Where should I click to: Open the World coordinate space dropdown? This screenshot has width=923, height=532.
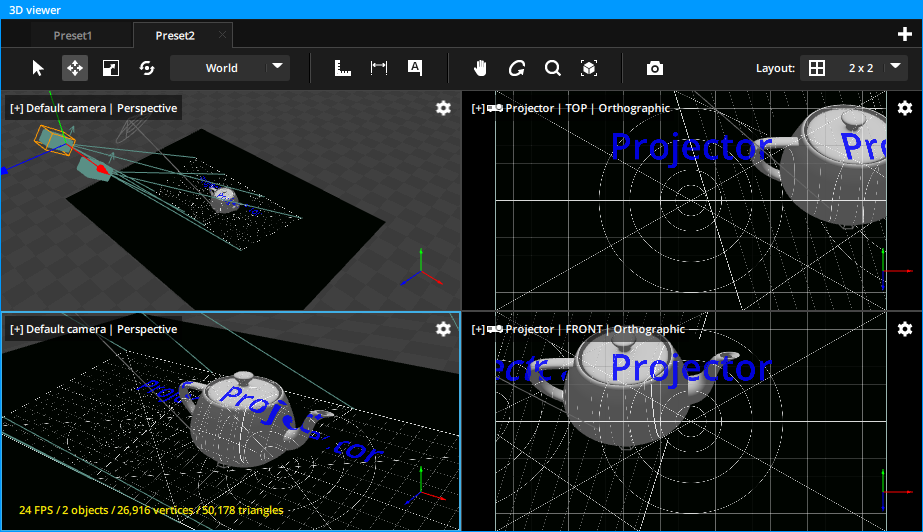(x=230, y=68)
